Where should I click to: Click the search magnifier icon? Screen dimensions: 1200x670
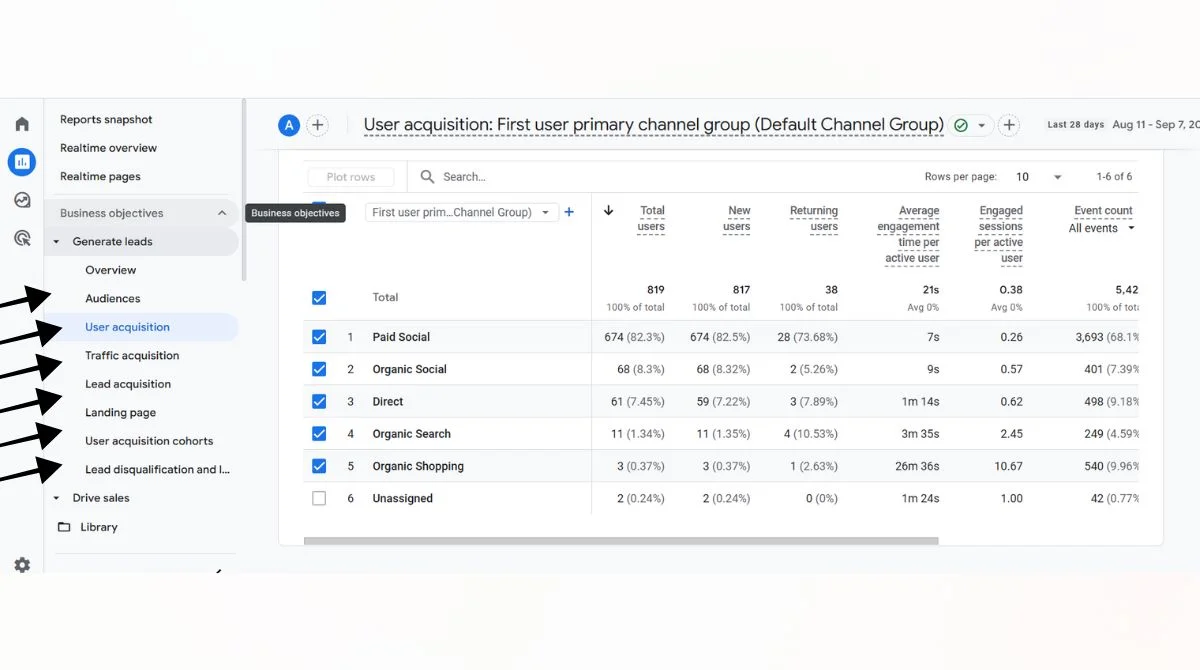point(427,177)
